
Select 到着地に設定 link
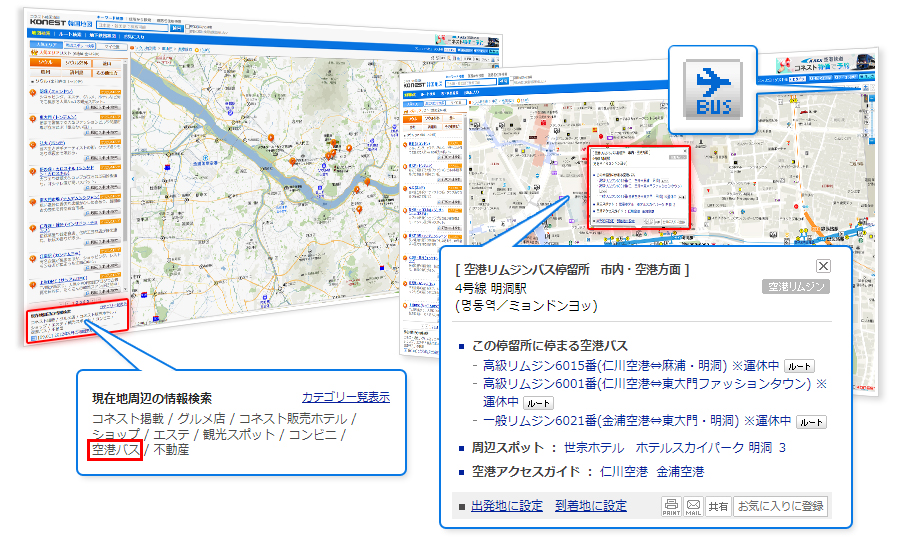[x=591, y=506]
